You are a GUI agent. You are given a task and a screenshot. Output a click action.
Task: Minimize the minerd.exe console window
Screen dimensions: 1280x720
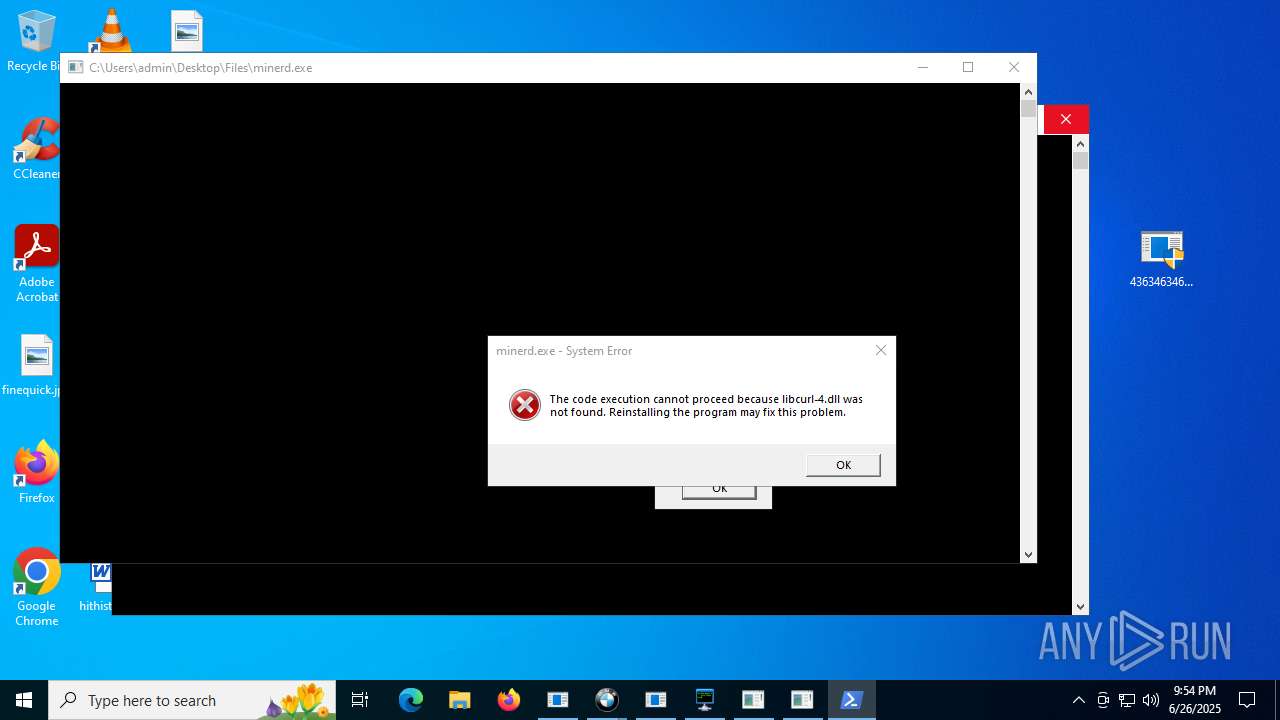pyautogui.click(x=922, y=67)
